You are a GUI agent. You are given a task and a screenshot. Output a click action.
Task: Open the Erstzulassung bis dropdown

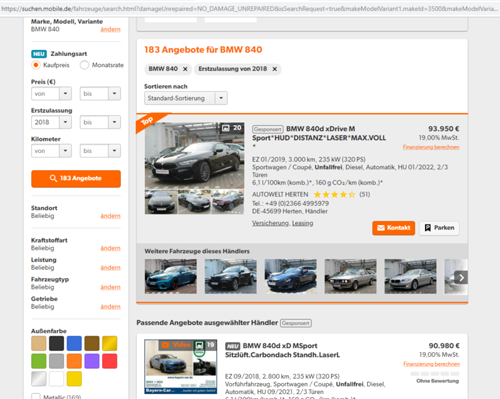coord(100,122)
